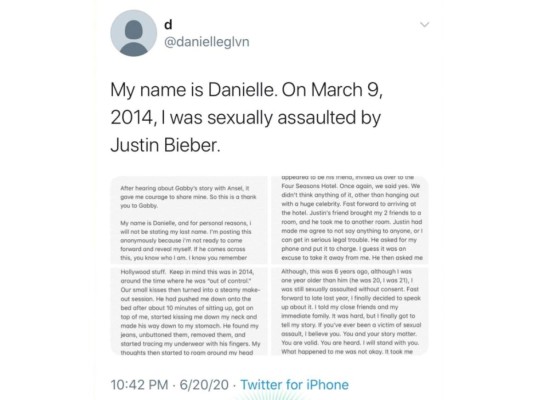Open the "Twitter for iPhone" source link
Screen dimensions: 533x400
pyautogui.click(x=294, y=385)
